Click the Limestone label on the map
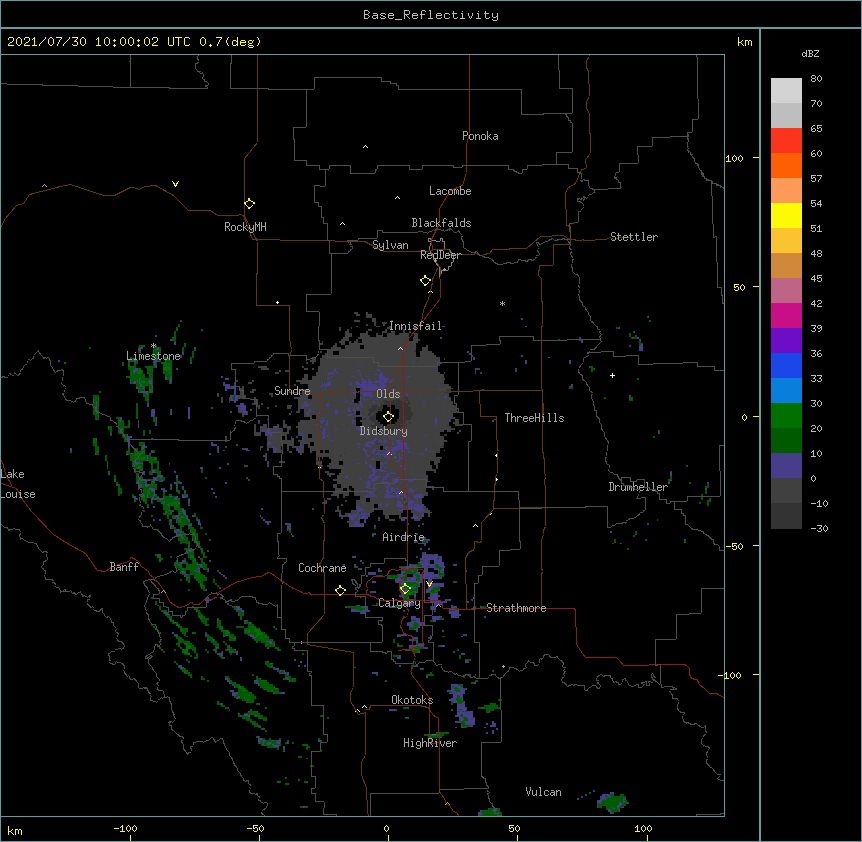This screenshot has width=862, height=842. click(153, 356)
